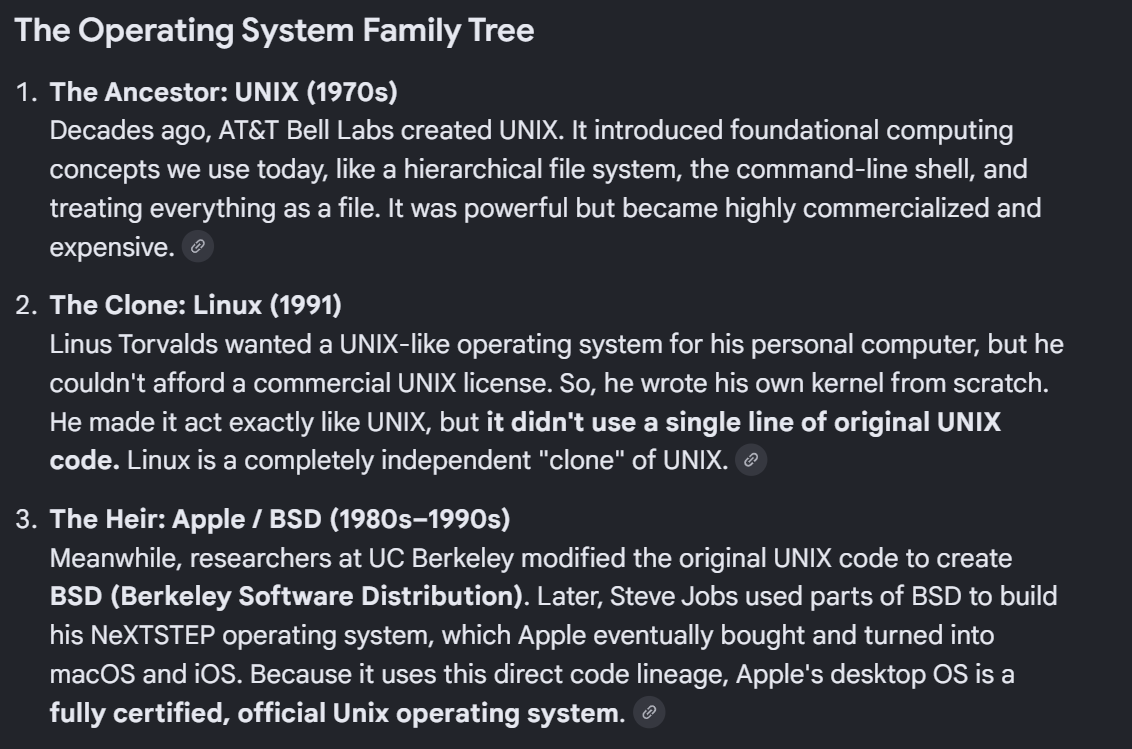Click "The Clone: Linux (1991)" heading
The height and width of the screenshot is (749, 1132).
click(x=196, y=305)
